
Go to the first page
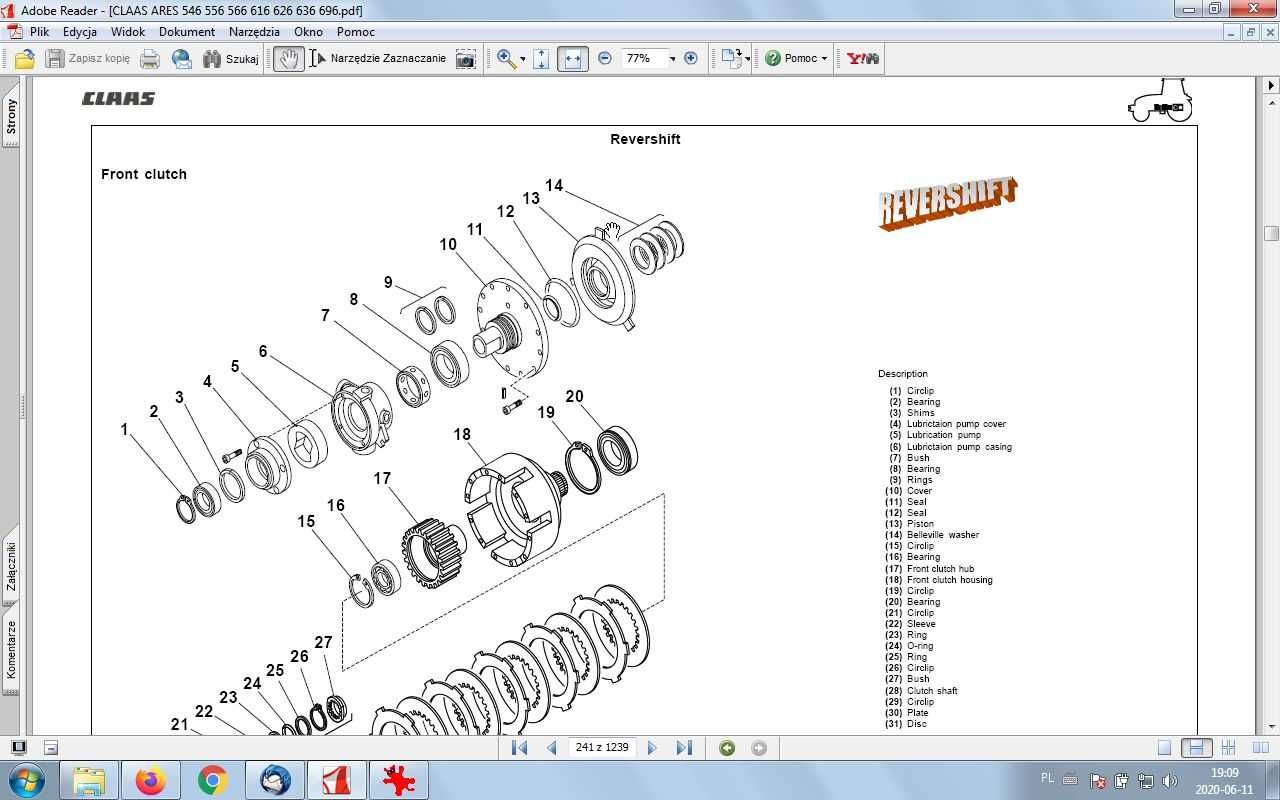[519, 748]
